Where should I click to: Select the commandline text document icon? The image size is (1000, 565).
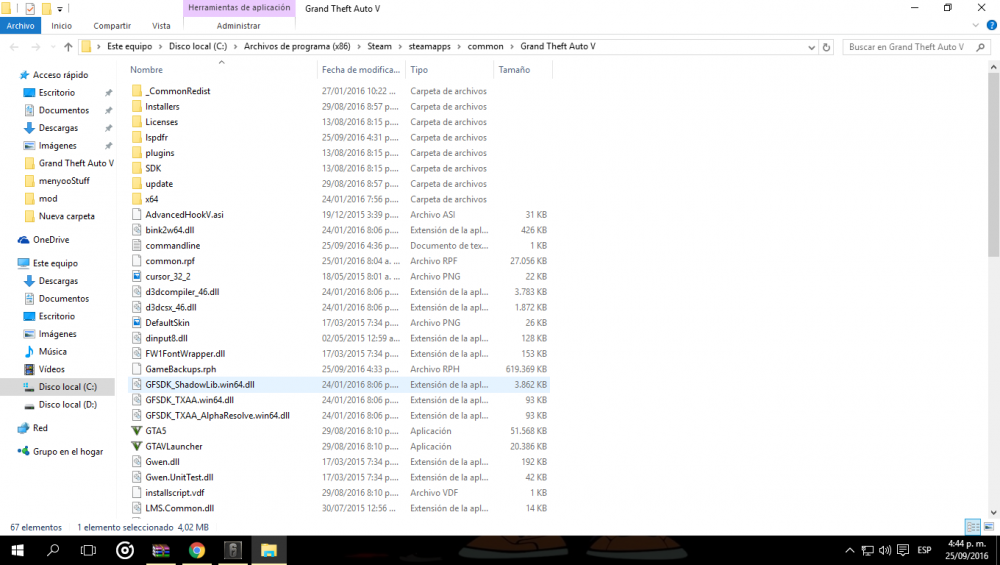tap(136, 246)
